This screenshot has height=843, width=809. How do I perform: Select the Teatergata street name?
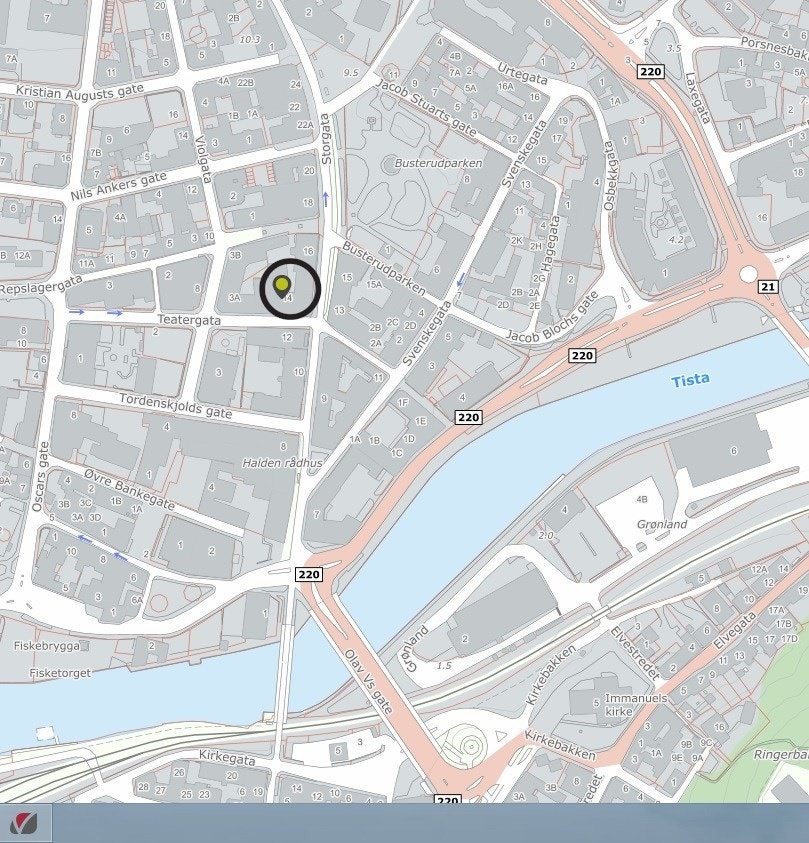pos(189,320)
